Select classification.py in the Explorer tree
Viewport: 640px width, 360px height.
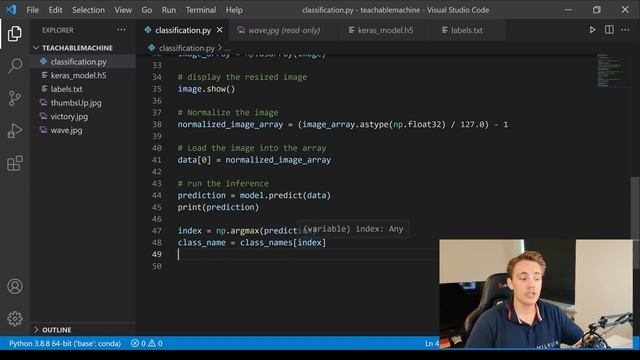click(x=78, y=62)
